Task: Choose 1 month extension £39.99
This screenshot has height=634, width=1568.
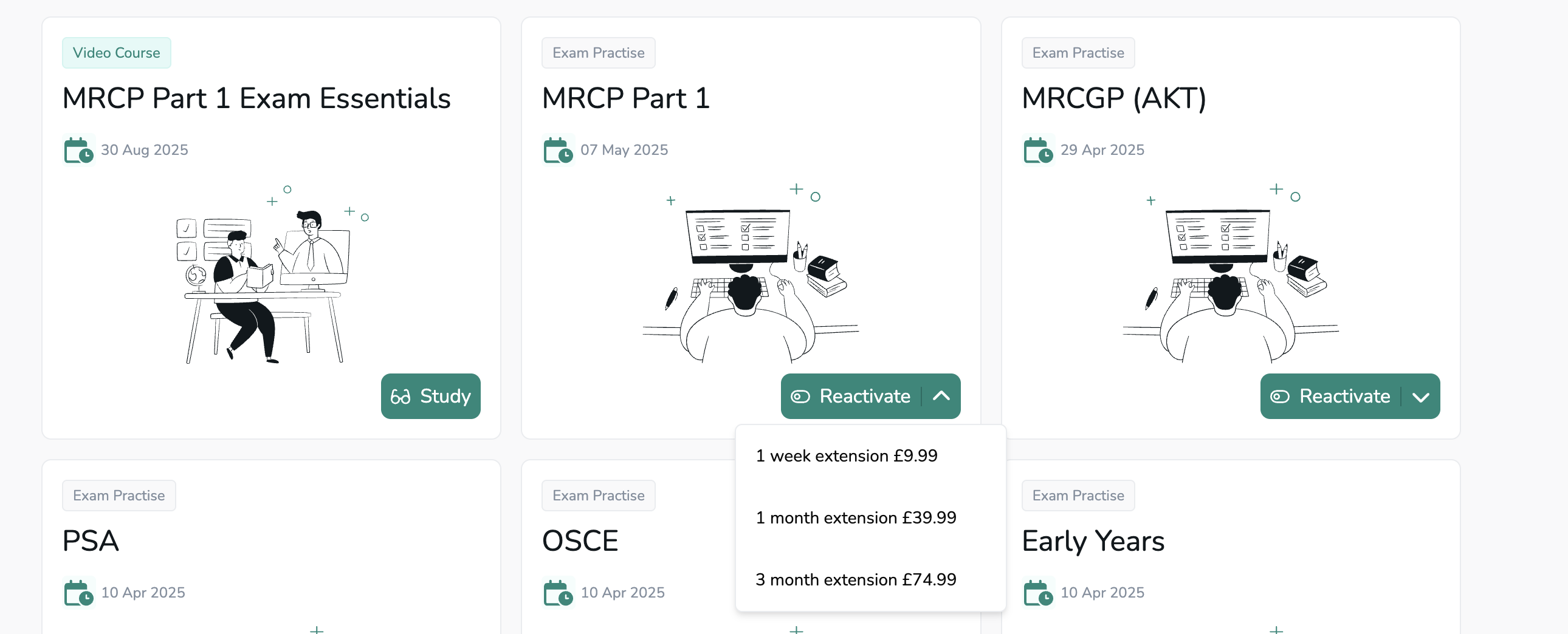Action: coord(855,518)
